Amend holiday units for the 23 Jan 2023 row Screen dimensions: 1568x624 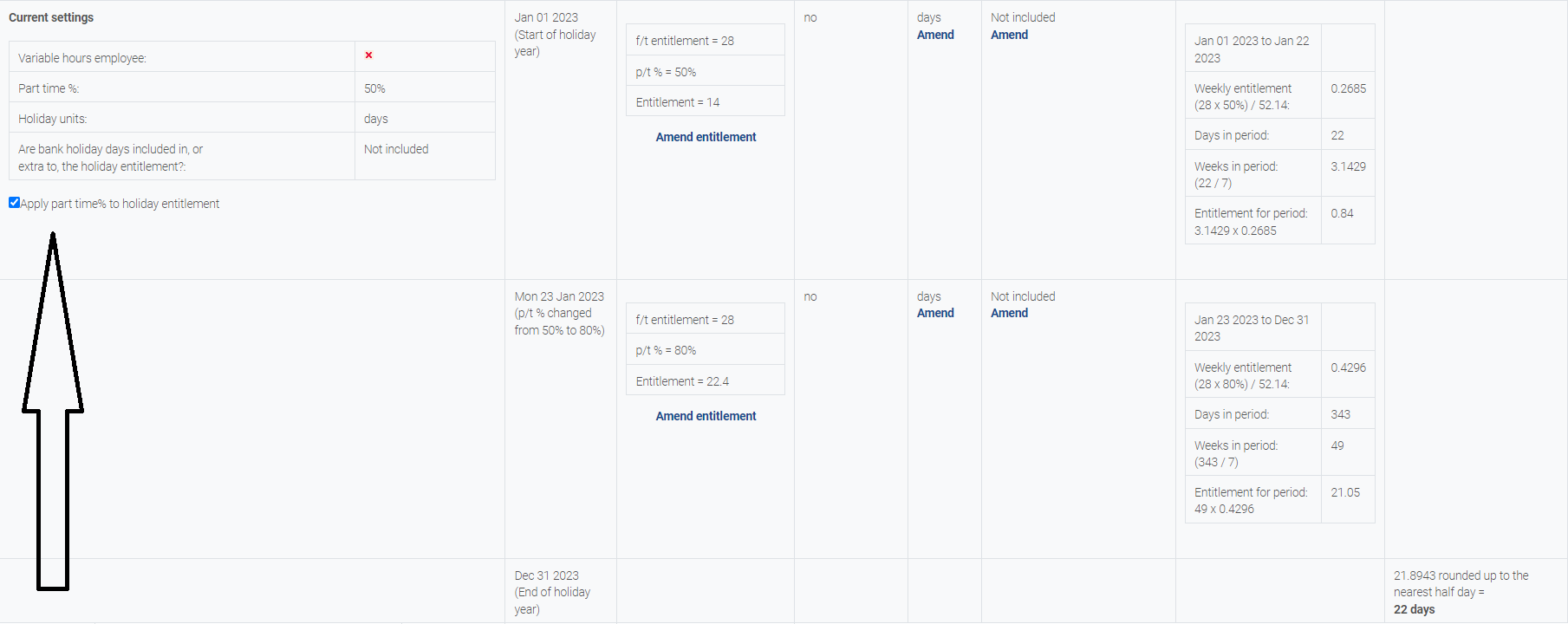pyautogui.click(x=935, y=313)
